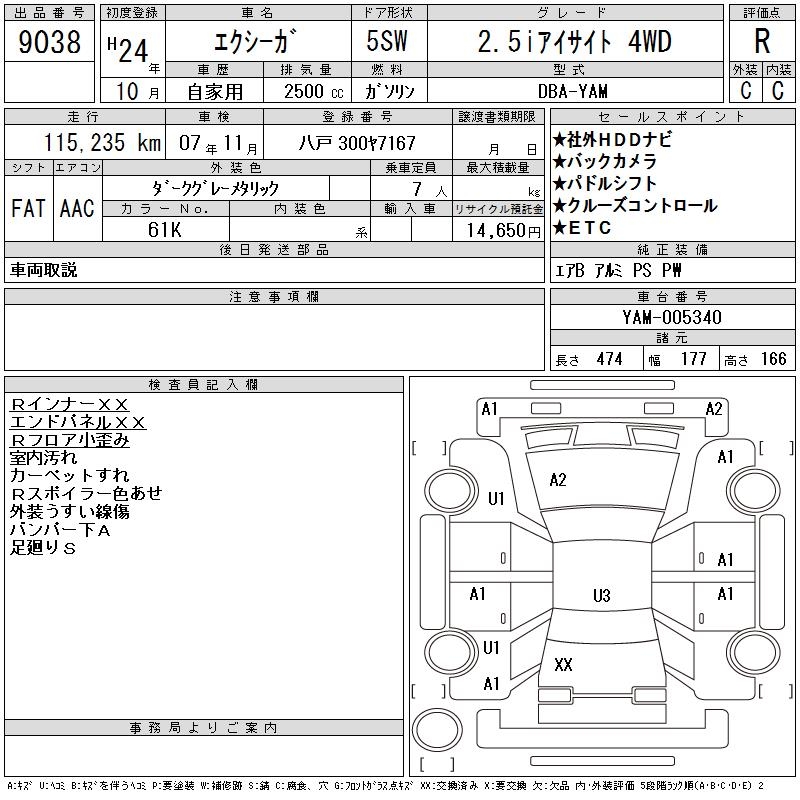This screenshot has width=800, height=800.
Task: Click the 2.5iアイサイト 4WD grade field
Action: coord(574,43)
